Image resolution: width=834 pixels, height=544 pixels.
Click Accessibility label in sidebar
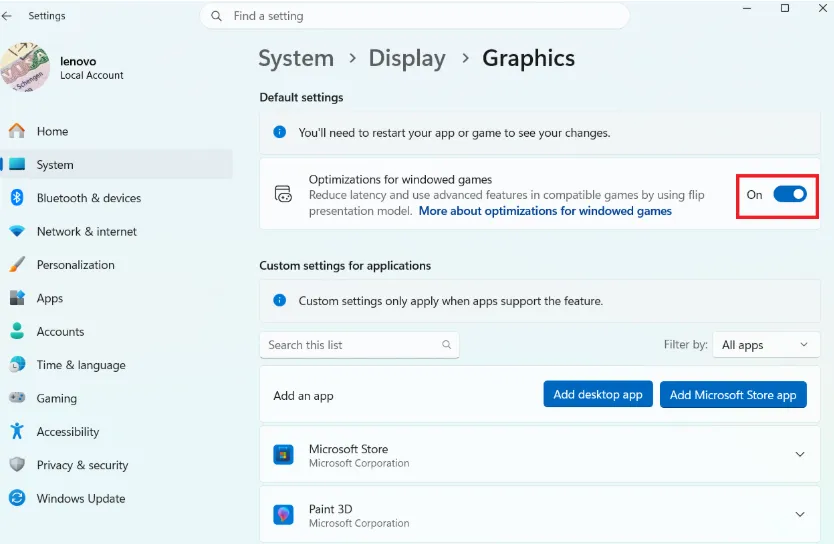point(68,431)
